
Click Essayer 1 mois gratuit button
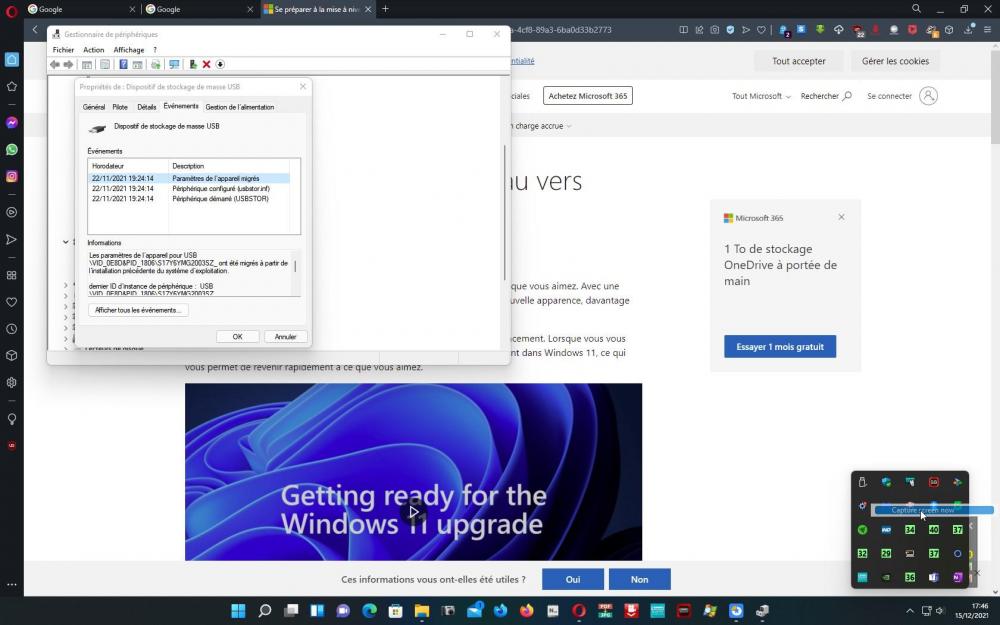tap(780, 347)
